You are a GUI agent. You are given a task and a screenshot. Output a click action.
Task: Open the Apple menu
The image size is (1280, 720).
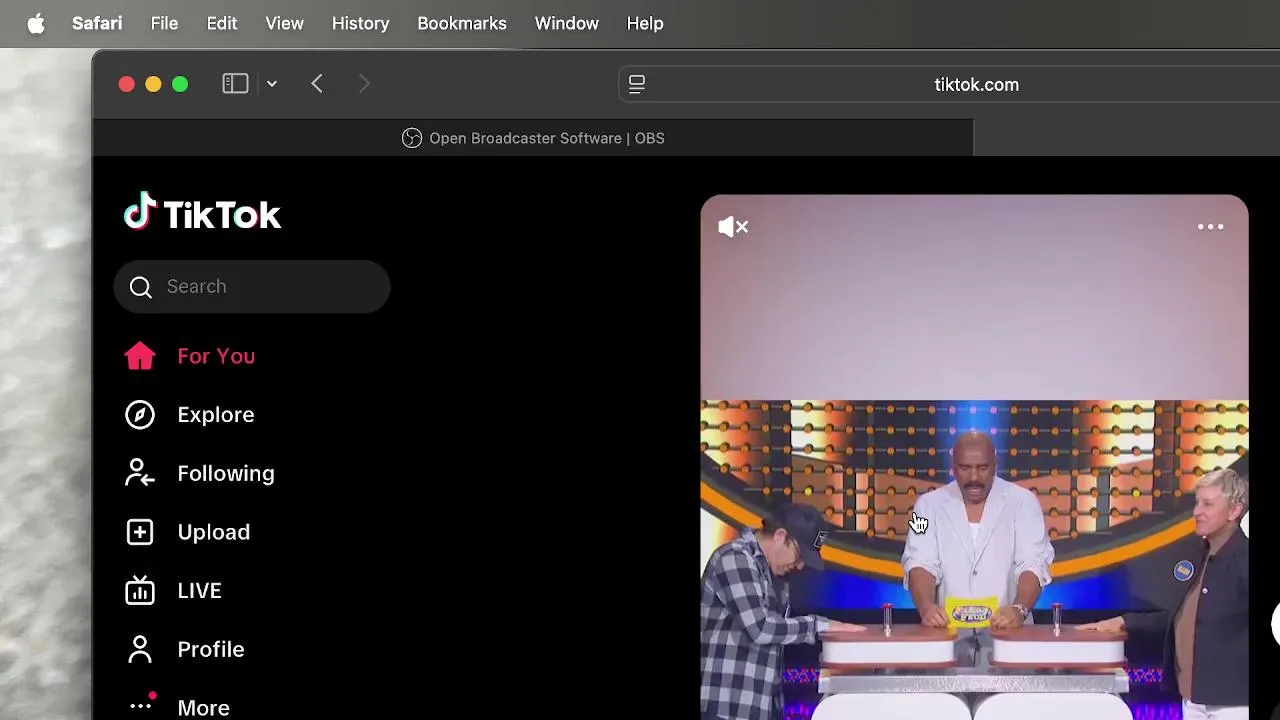[x=36, y=23]
